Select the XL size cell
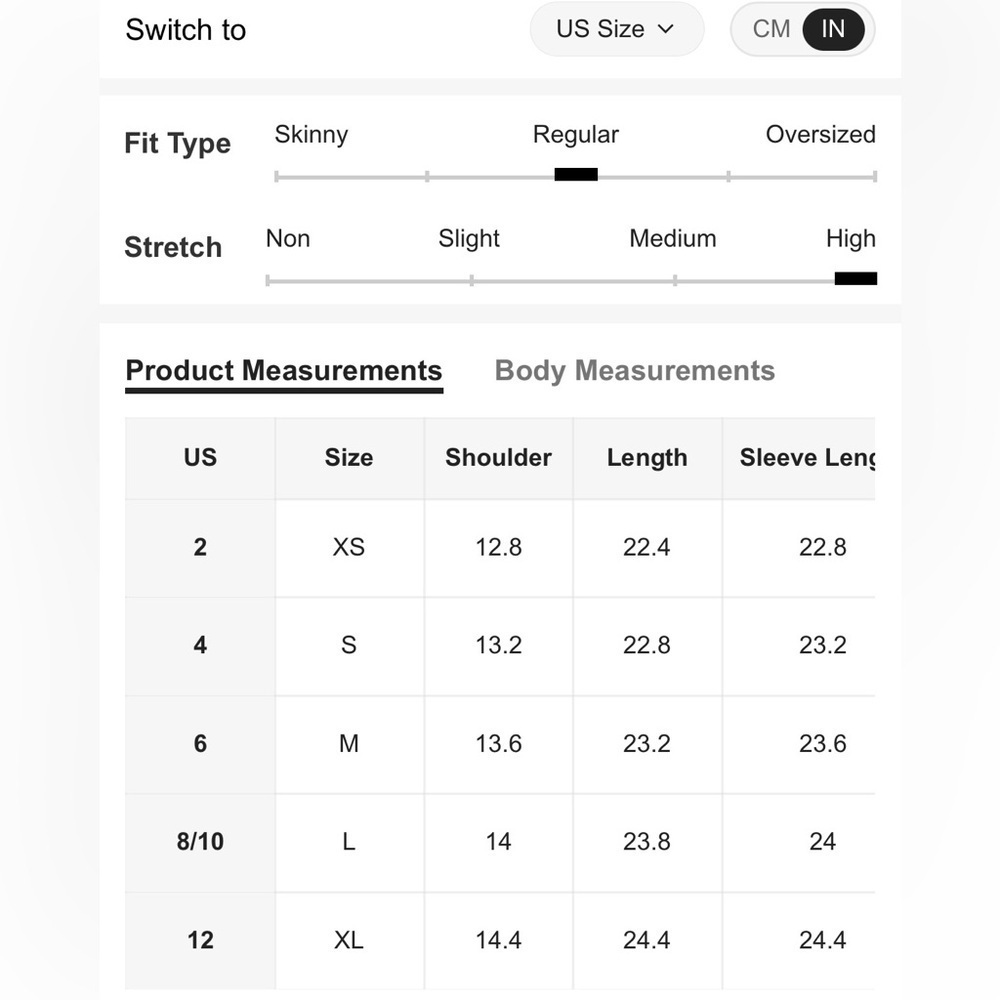 click(349, 941)
